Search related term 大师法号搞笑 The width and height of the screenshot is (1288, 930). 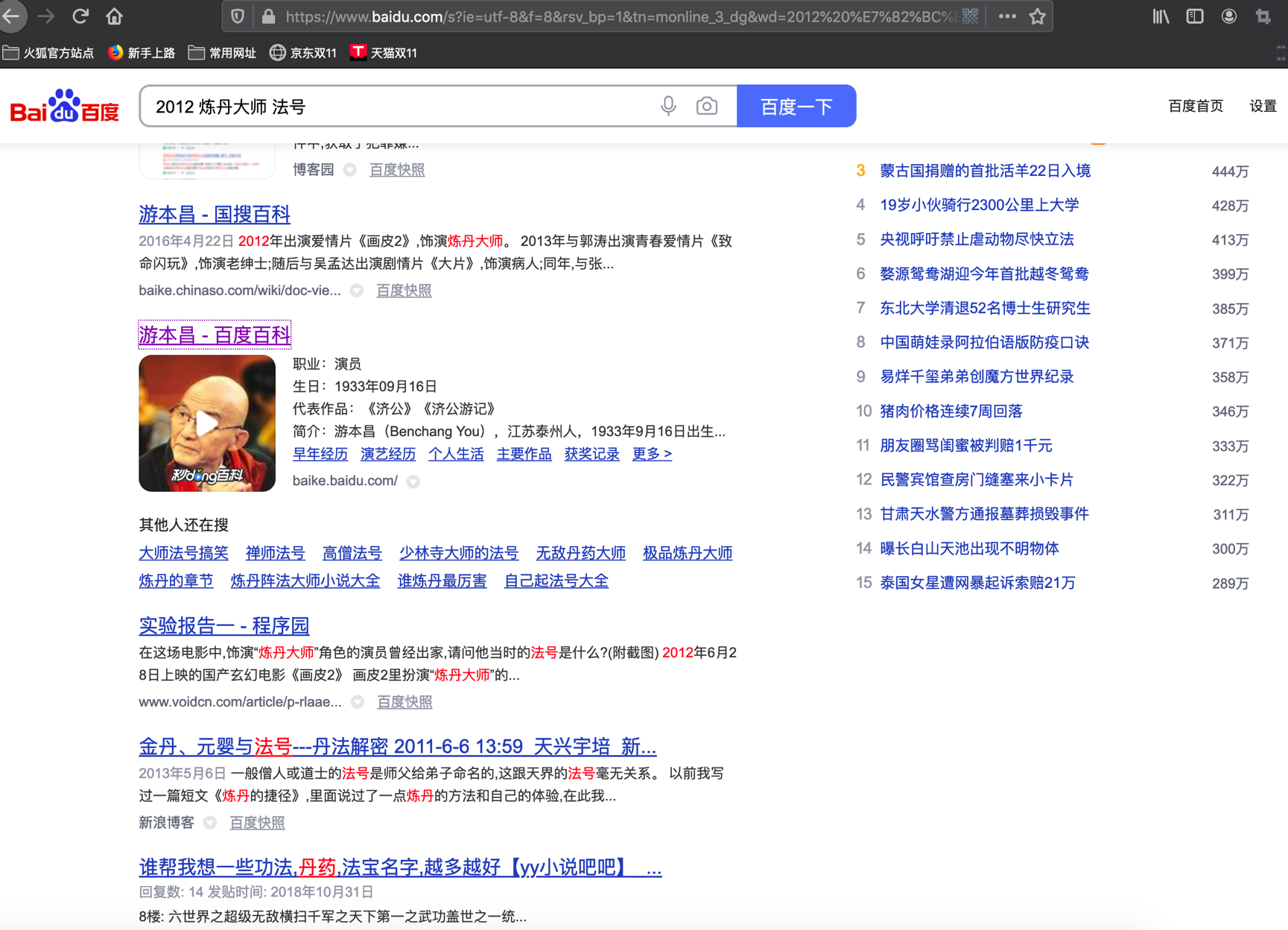pos(183,553)
